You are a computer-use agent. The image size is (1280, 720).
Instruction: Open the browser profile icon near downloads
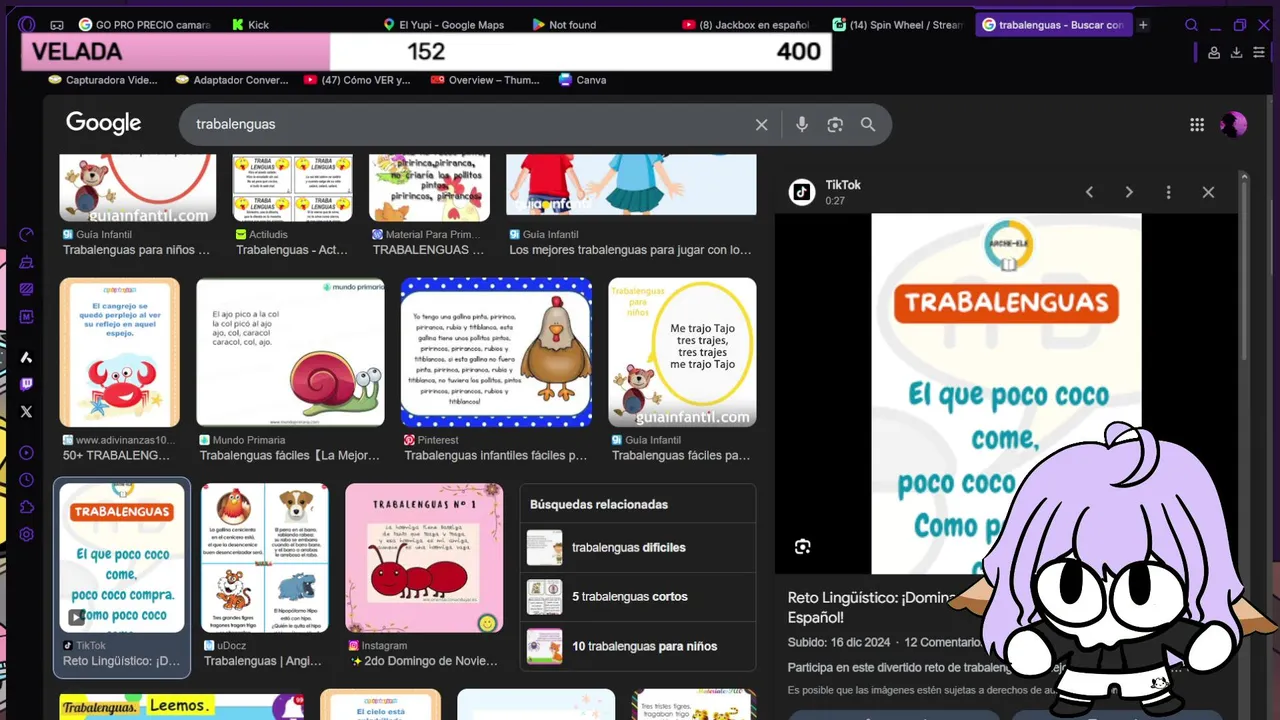pos(1213,52)
